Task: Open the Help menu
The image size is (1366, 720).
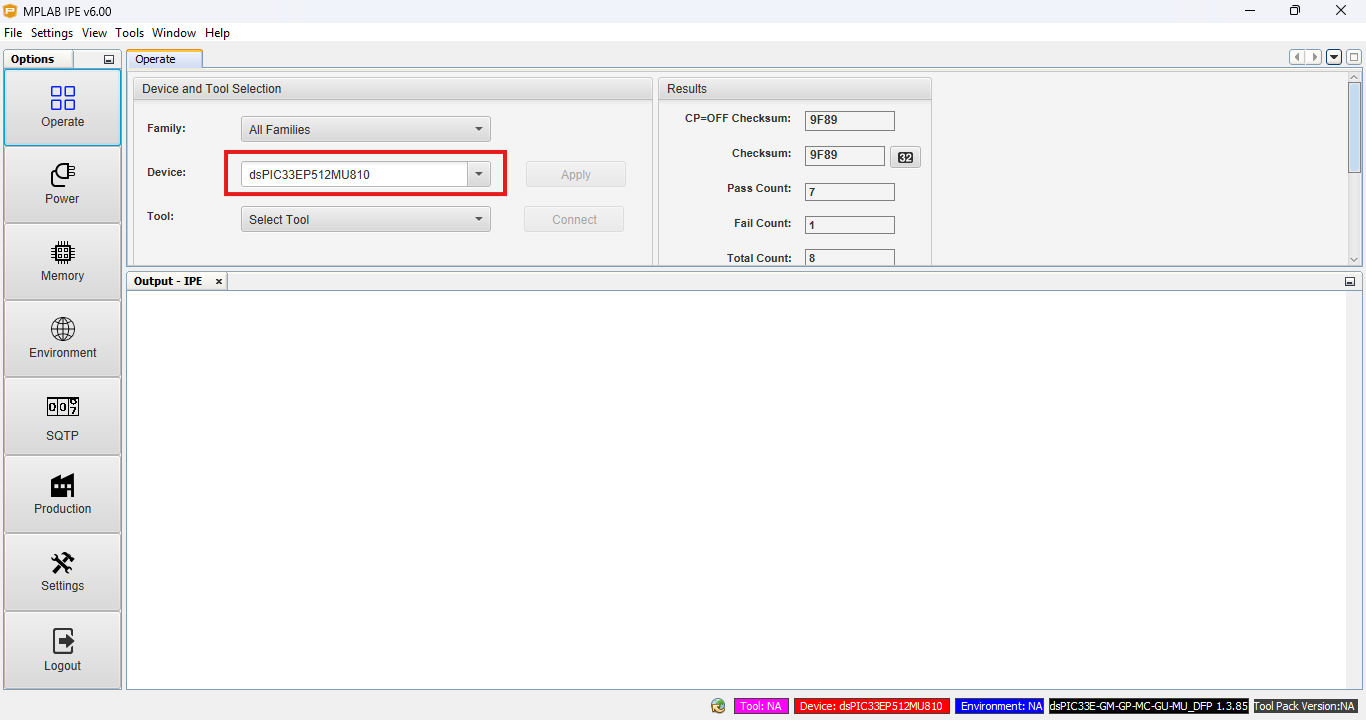Action: pos(217,33)
